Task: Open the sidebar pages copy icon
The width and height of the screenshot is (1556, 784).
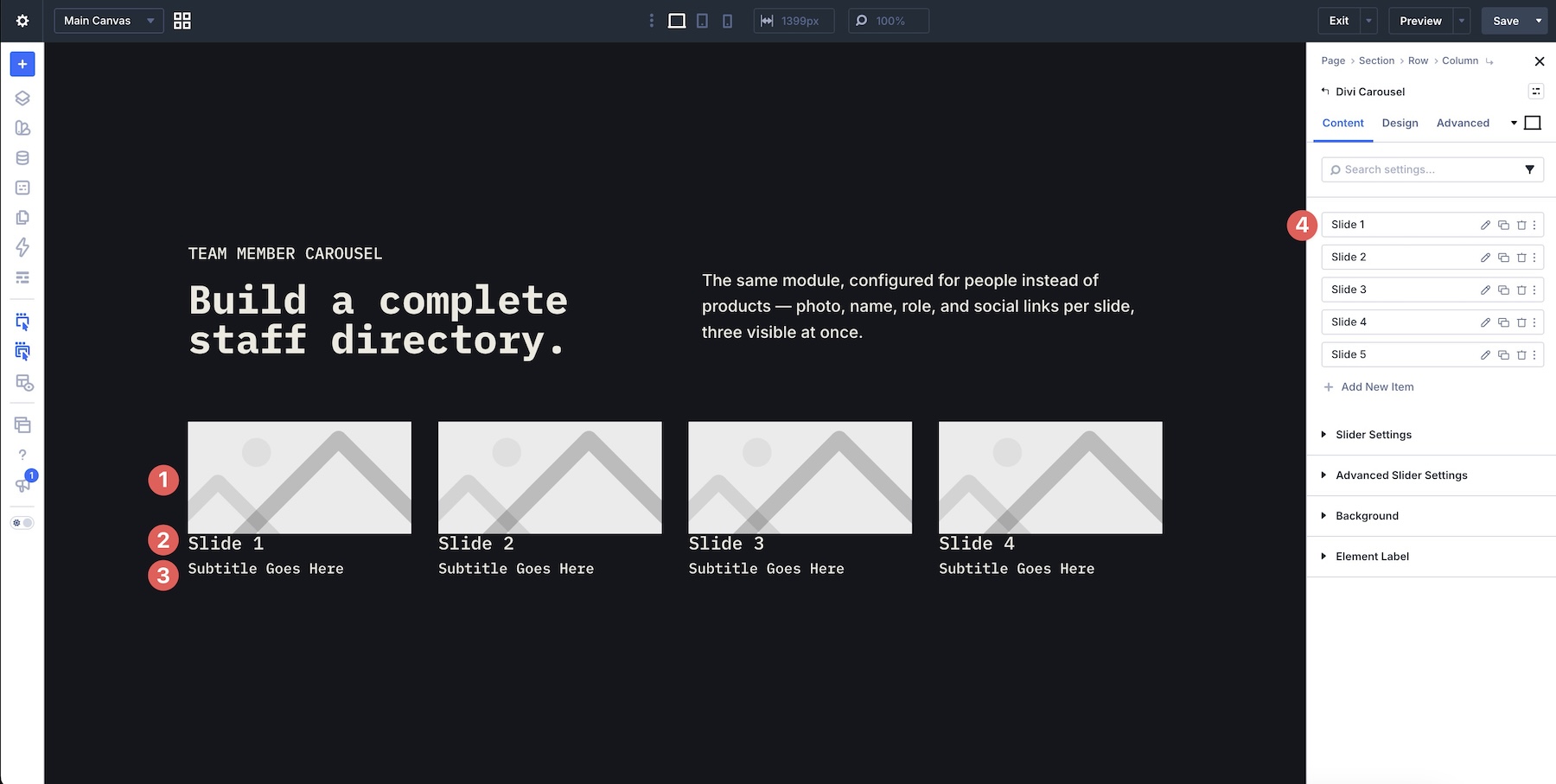Action: click(22, 218)
